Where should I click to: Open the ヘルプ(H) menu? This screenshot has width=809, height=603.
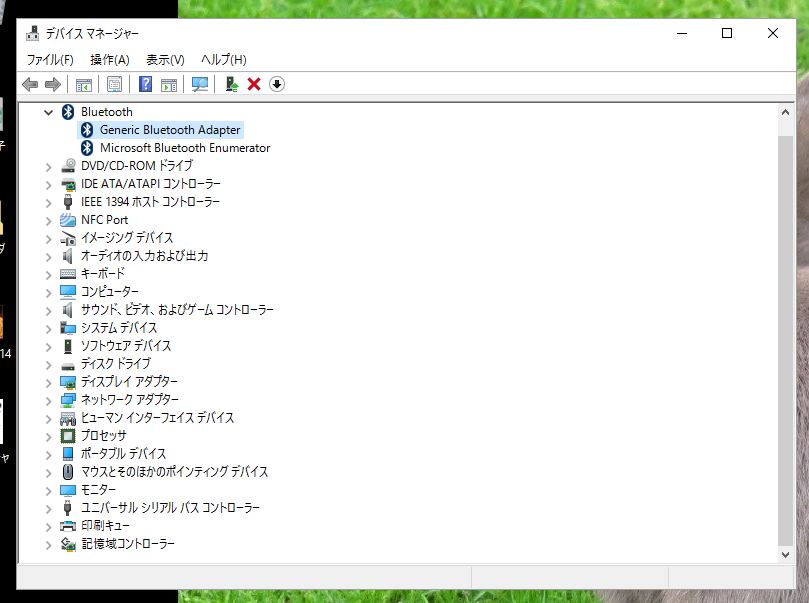[x=223, y=60]
